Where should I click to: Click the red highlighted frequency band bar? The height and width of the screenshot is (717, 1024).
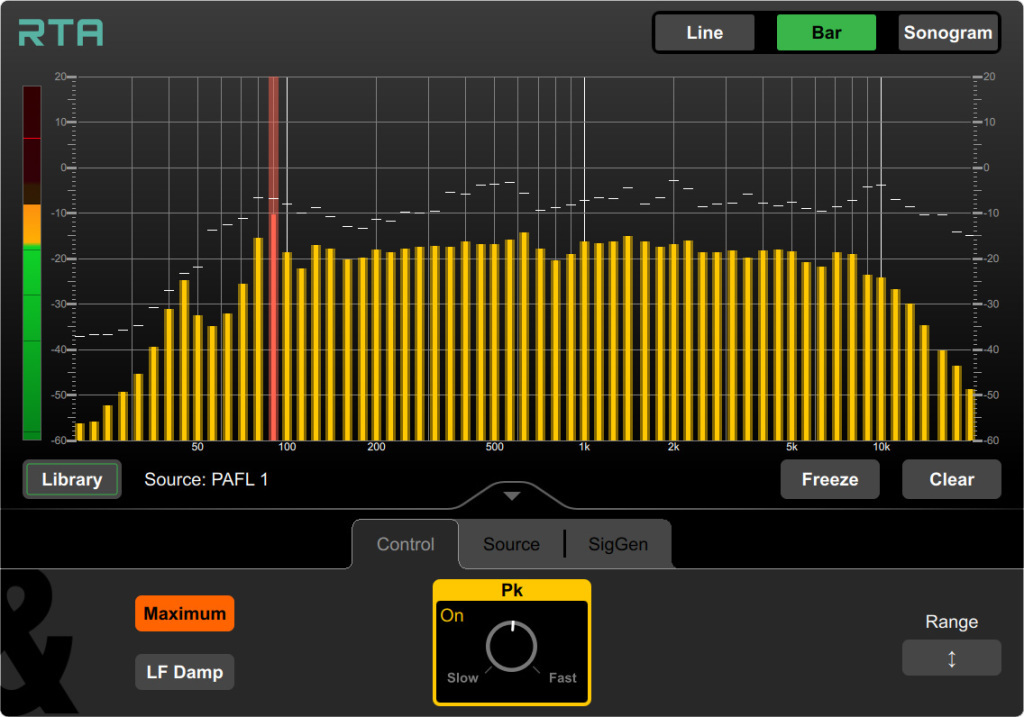(274, 259)
